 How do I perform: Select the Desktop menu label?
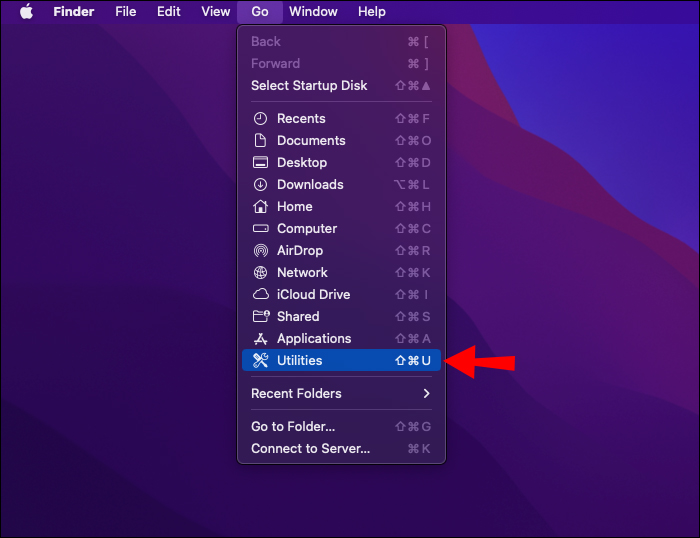(x=302, y=163)
